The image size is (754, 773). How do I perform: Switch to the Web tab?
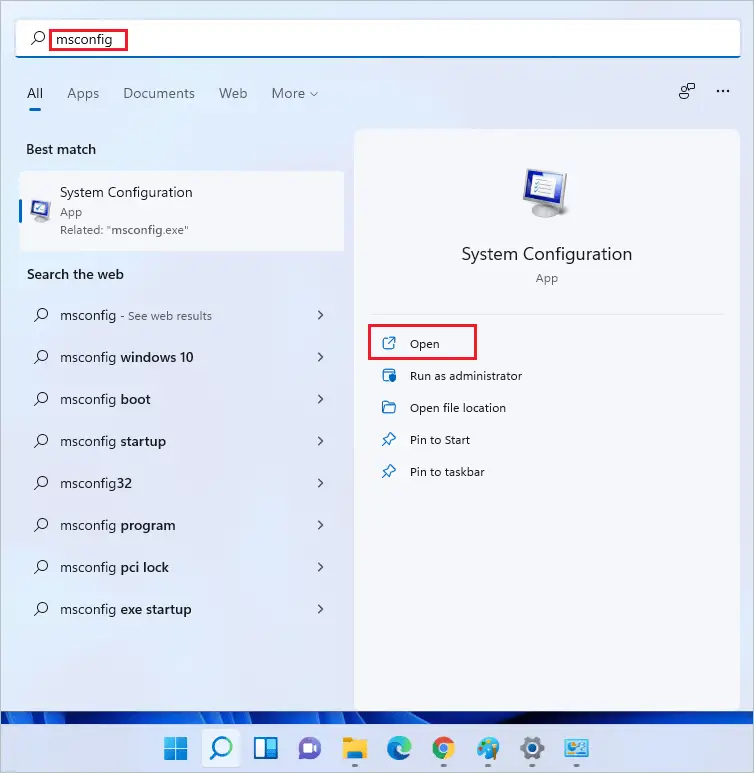pos(233,93)
